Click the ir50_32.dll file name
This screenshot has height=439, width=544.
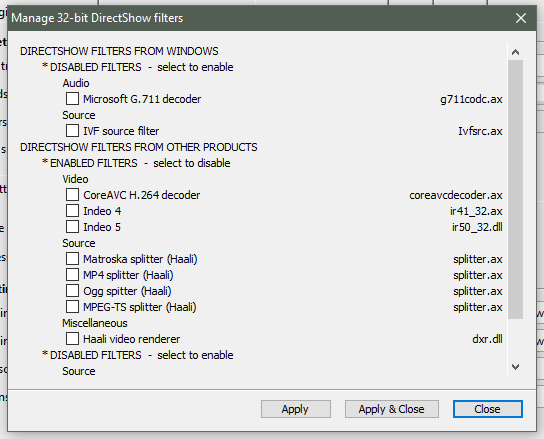point(477,227)
